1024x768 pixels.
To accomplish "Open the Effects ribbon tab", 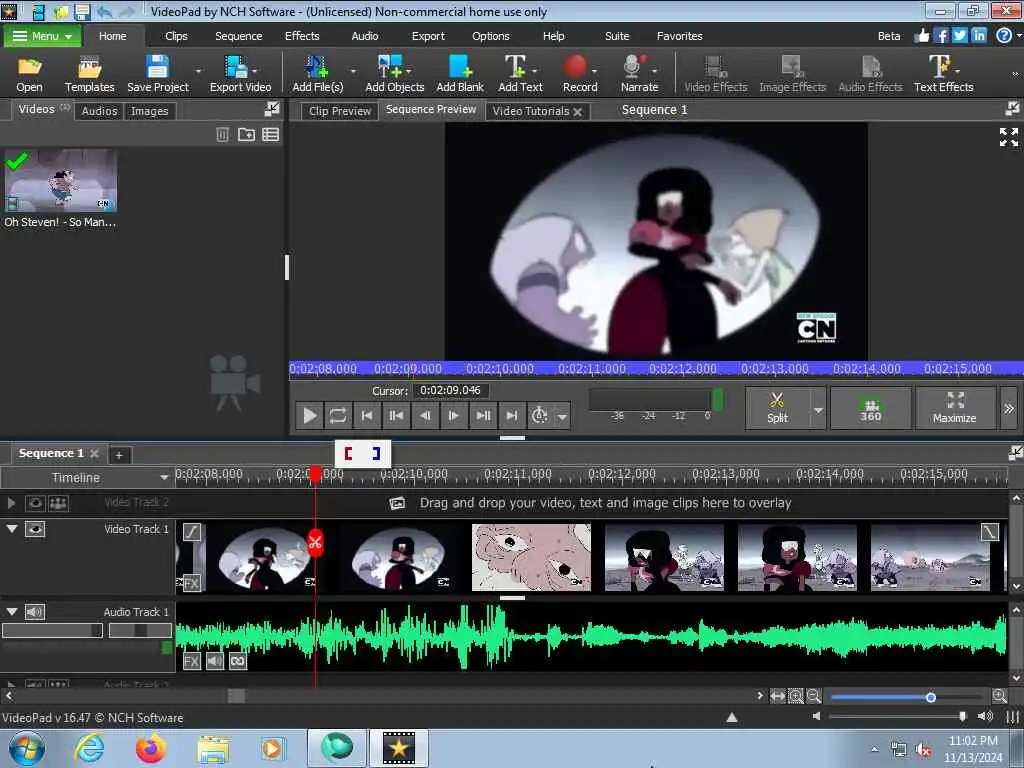I will tap(302, 36).
